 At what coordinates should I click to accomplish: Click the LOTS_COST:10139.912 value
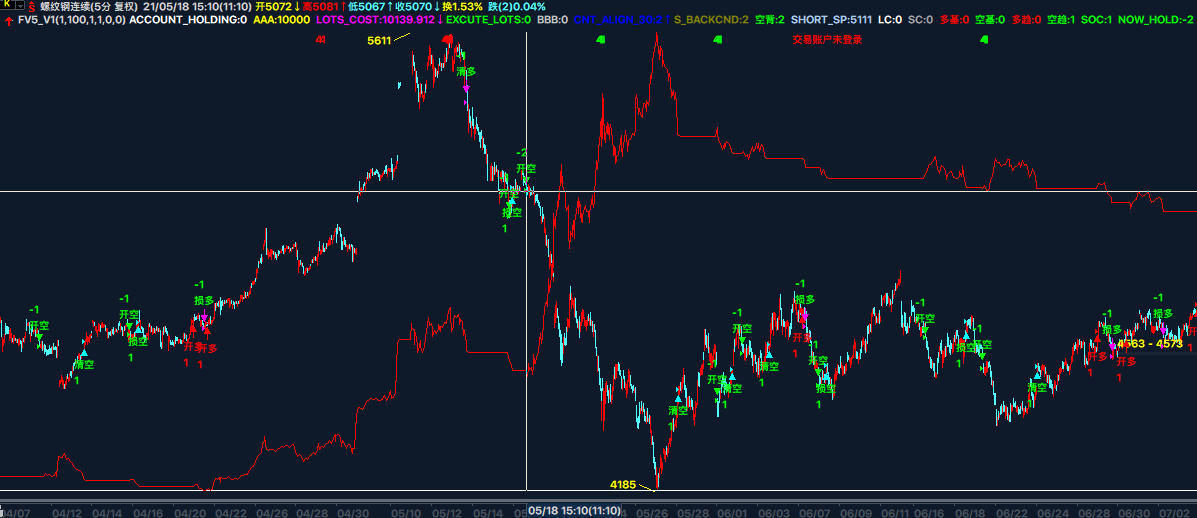coord(375,20)
